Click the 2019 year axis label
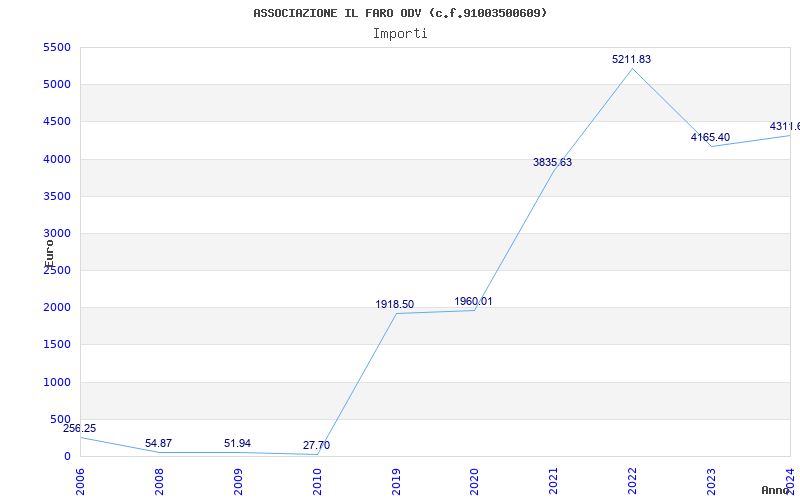 point(396,481)
